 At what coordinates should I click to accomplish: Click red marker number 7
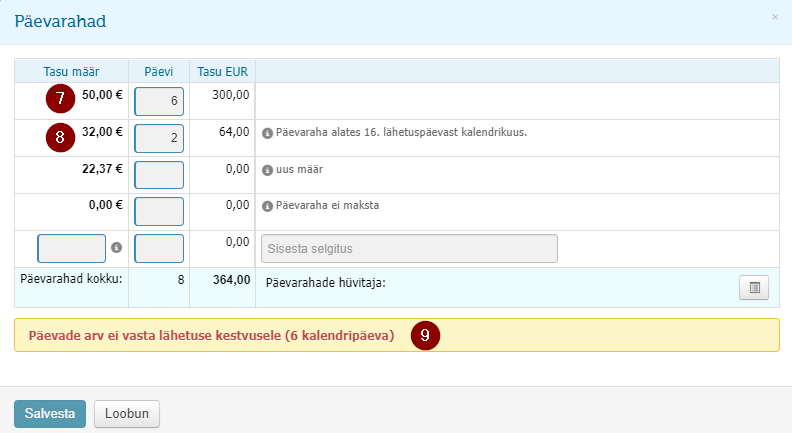61,99
